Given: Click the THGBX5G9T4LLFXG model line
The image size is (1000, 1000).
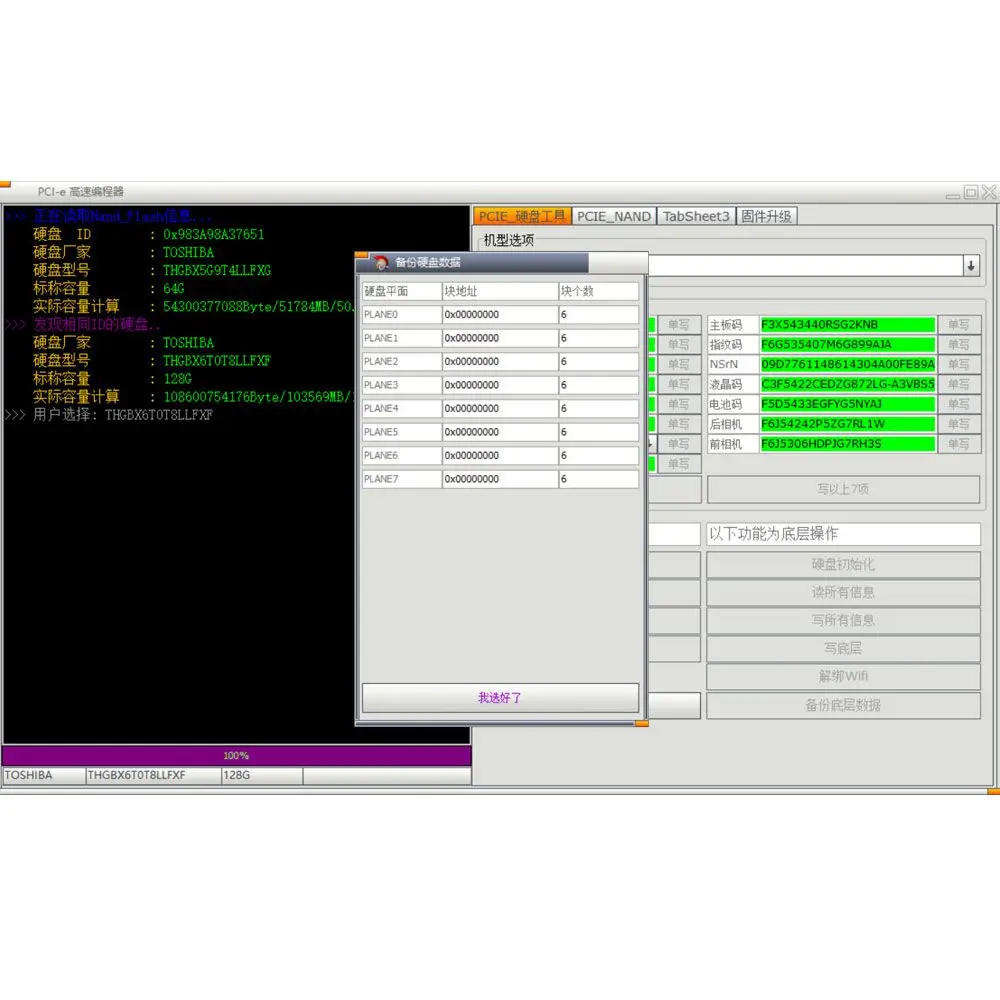Looking at the screenshot, I should coord(152,270).
